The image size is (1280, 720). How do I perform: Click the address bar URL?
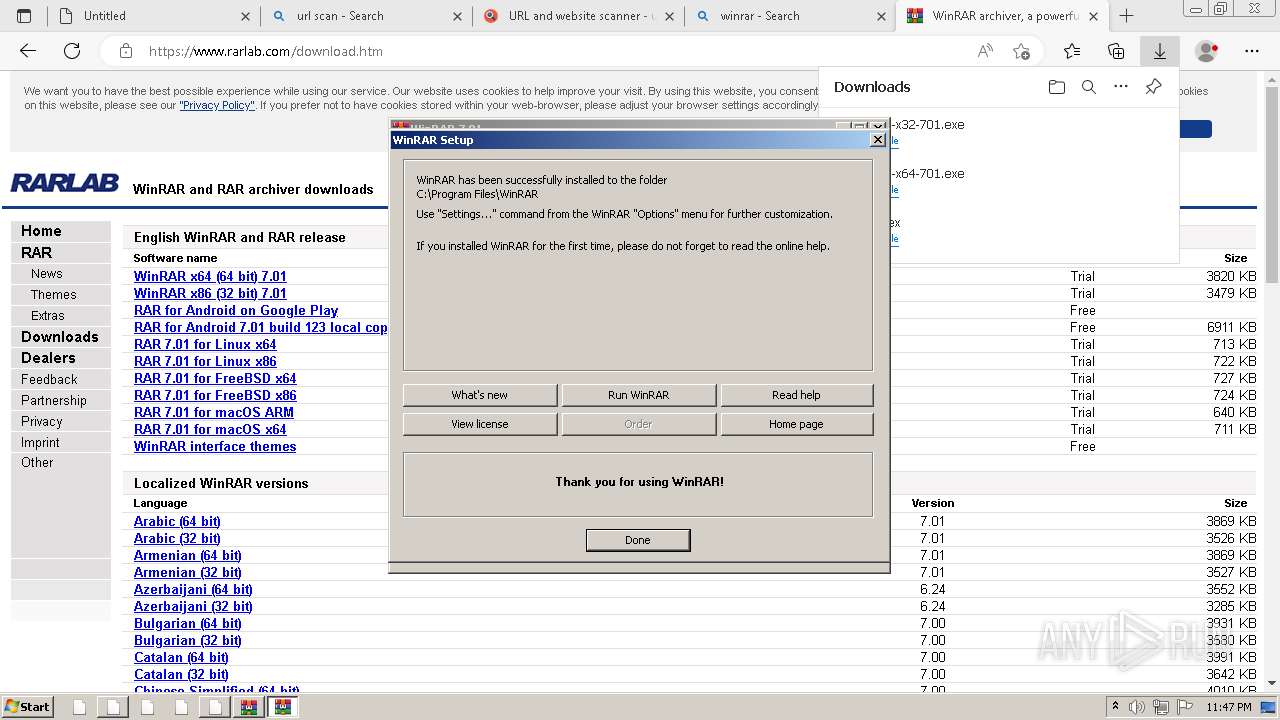(266, 51)
